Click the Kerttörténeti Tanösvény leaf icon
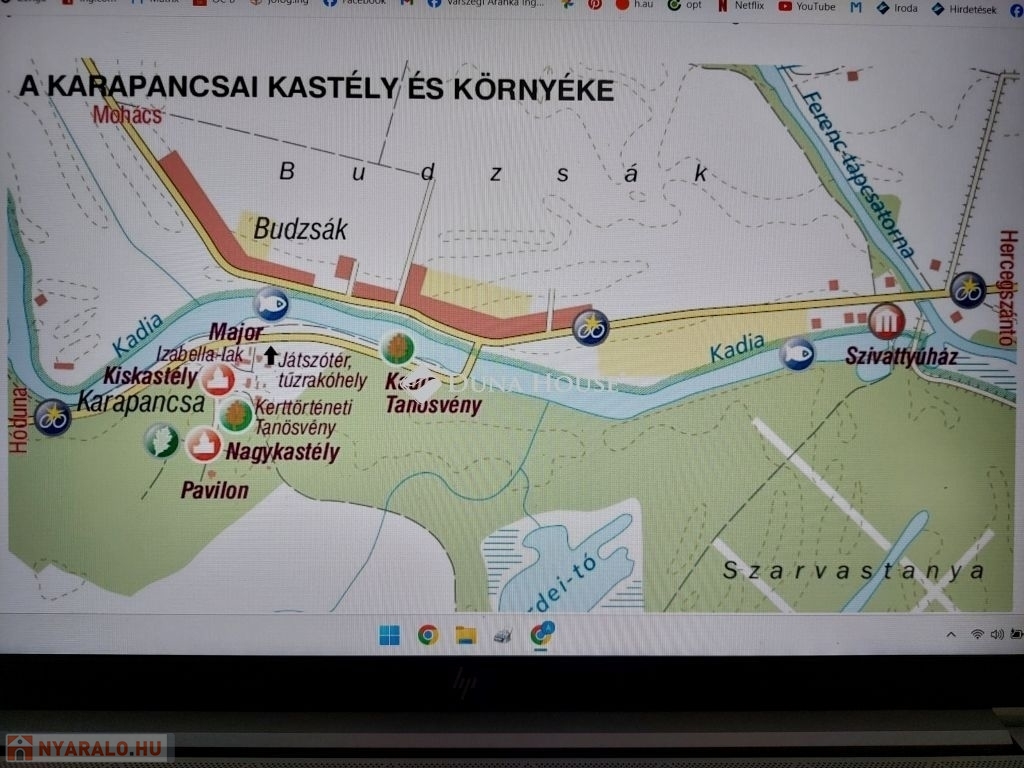1024x768 pixels. tap(235, 415)
